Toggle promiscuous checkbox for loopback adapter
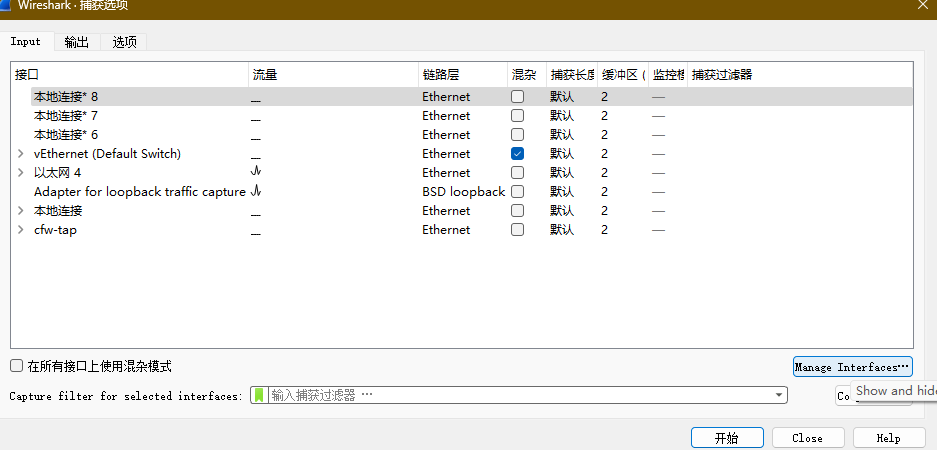 coord(518,192)
